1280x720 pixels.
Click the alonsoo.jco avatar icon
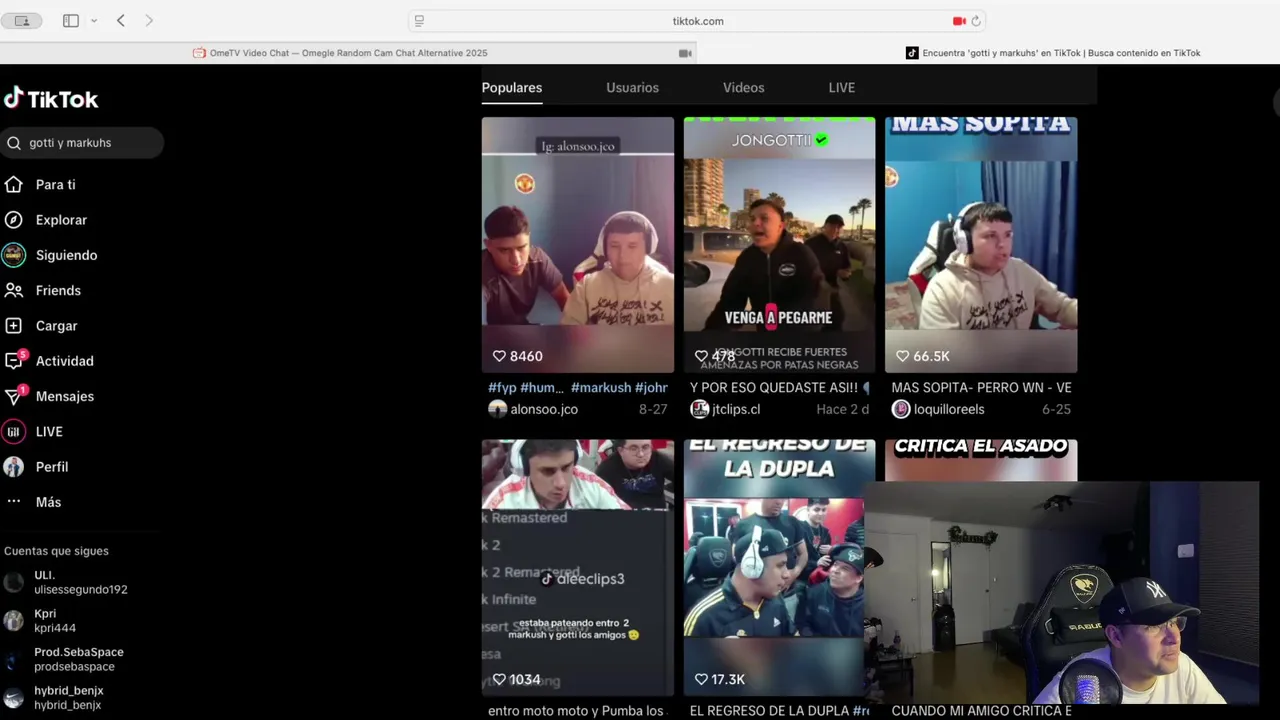coord(497,409)
